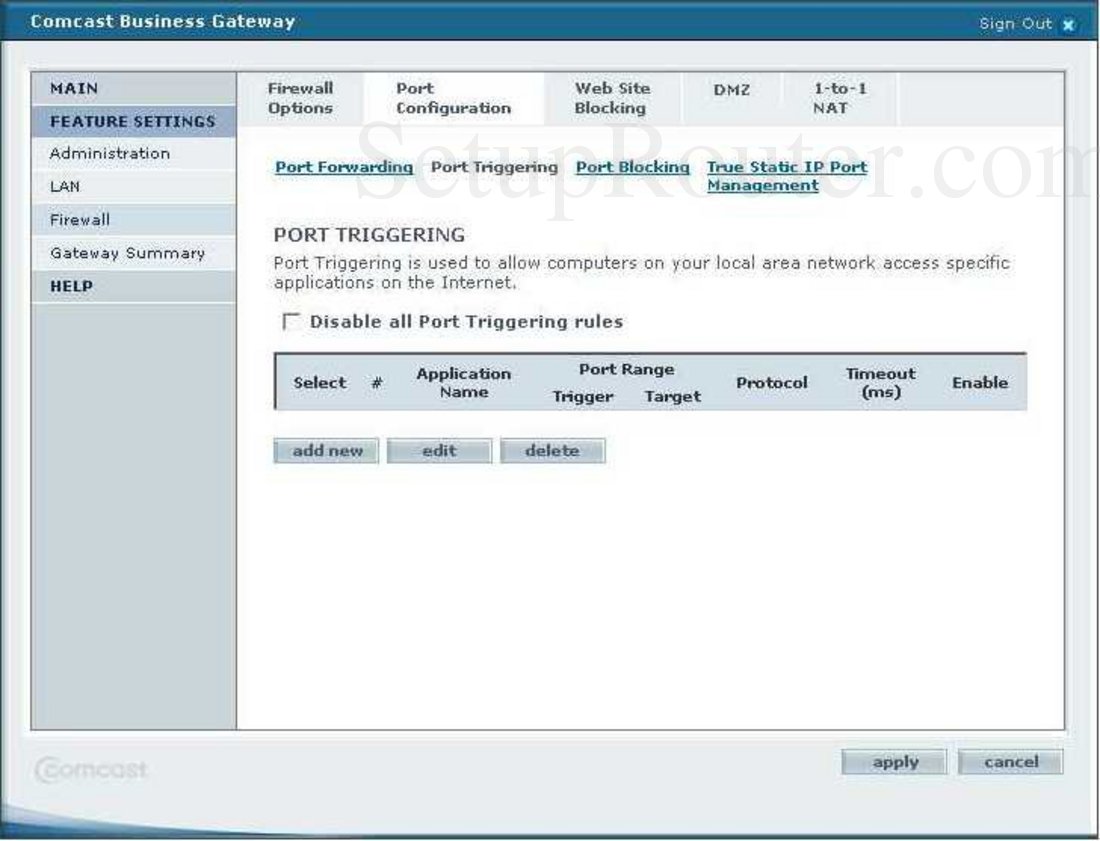Switch to the Firewall Options tab

300,97
